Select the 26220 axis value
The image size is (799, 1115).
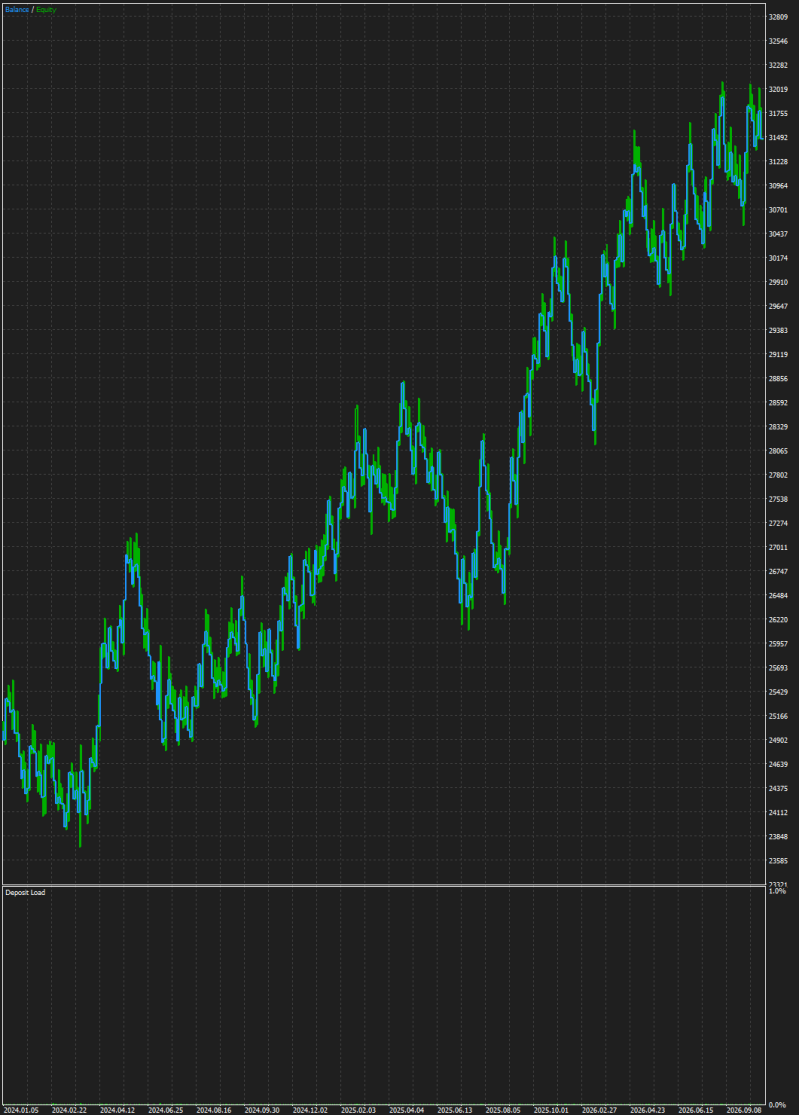click(x=778, y=621)
